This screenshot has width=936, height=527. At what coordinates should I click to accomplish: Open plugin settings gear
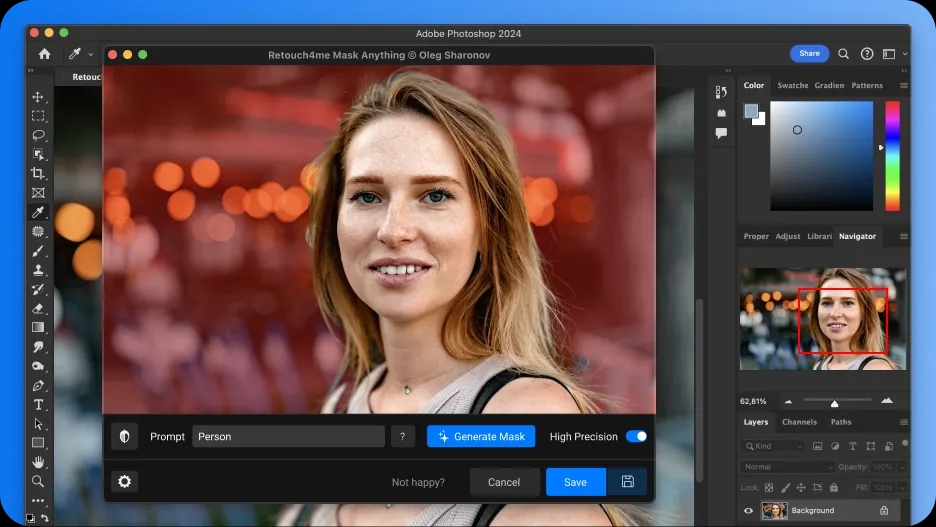pos(124,482)
